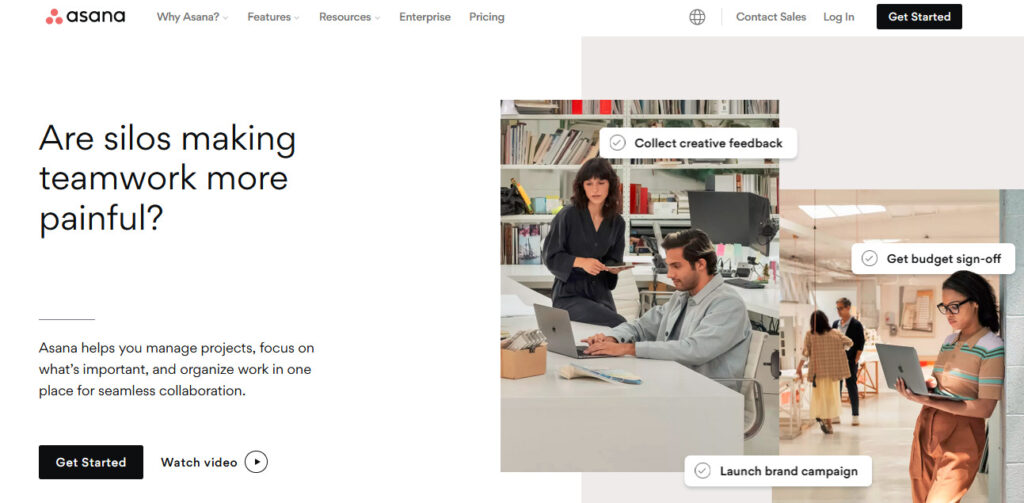
Task: Expand the Why Asana? dropdown chevron
Action: point(226,18)
